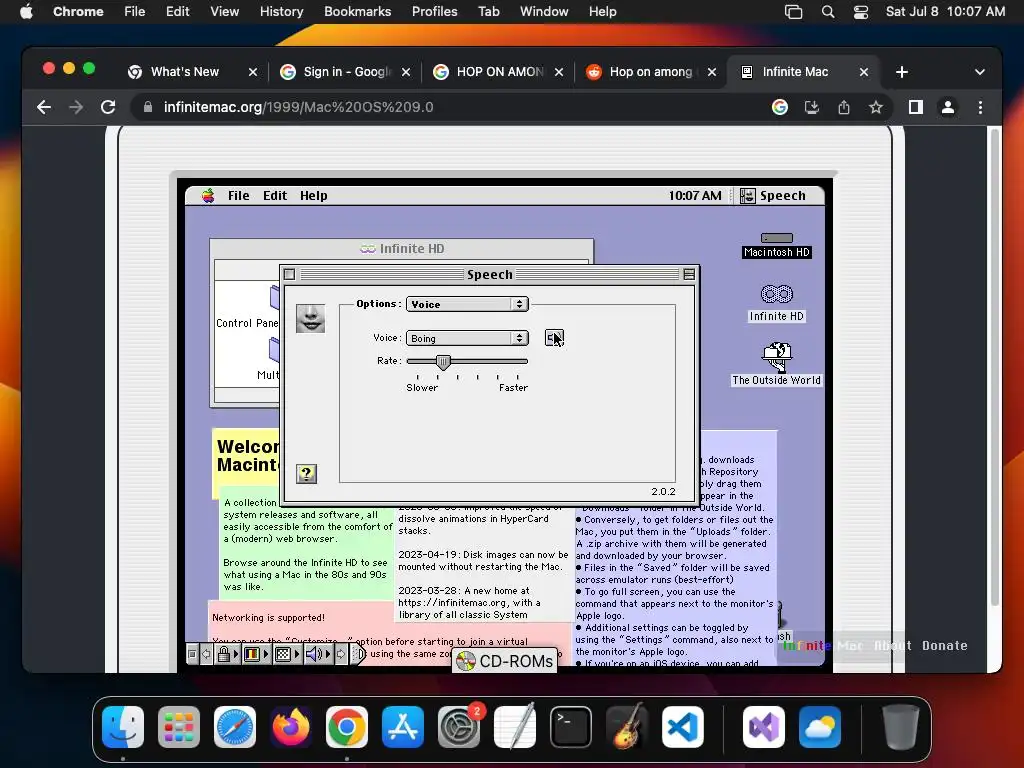Open Chrome three-dot menu
Image resolution: width=1024 pixels, height=768 pixels.
tap(980, 107)
